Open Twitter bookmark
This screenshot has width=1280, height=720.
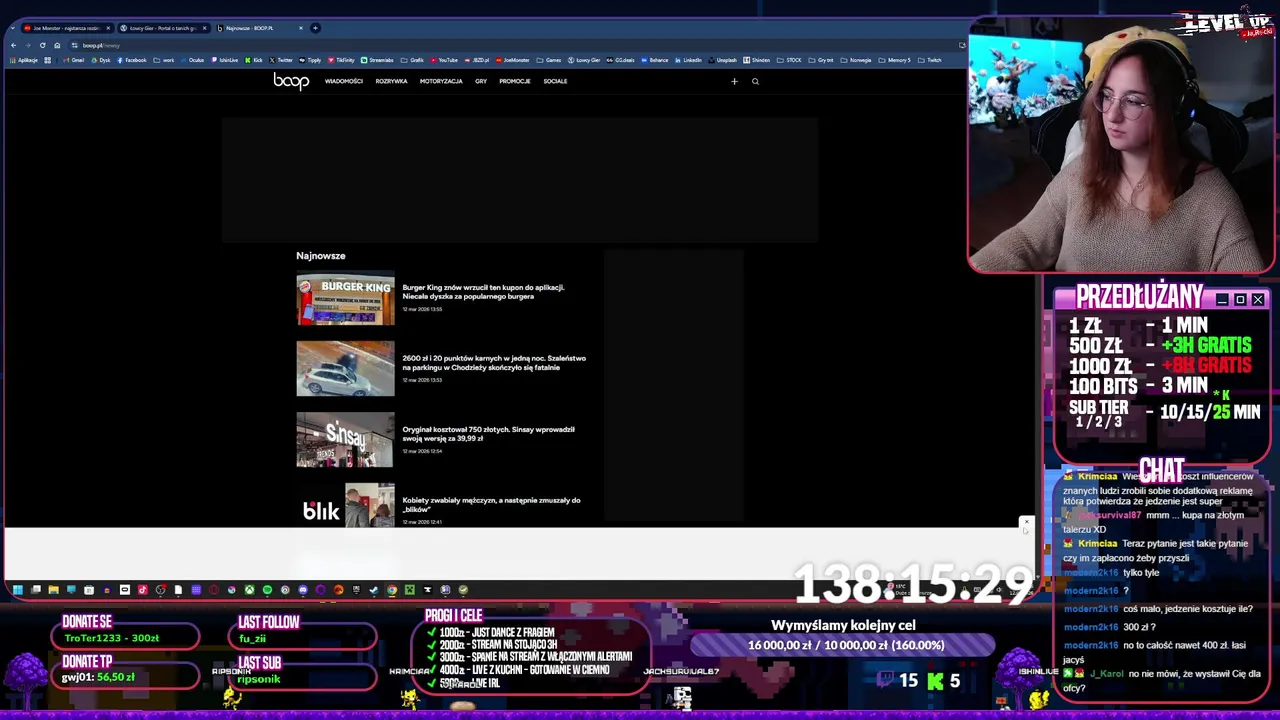tap(281, 60)
